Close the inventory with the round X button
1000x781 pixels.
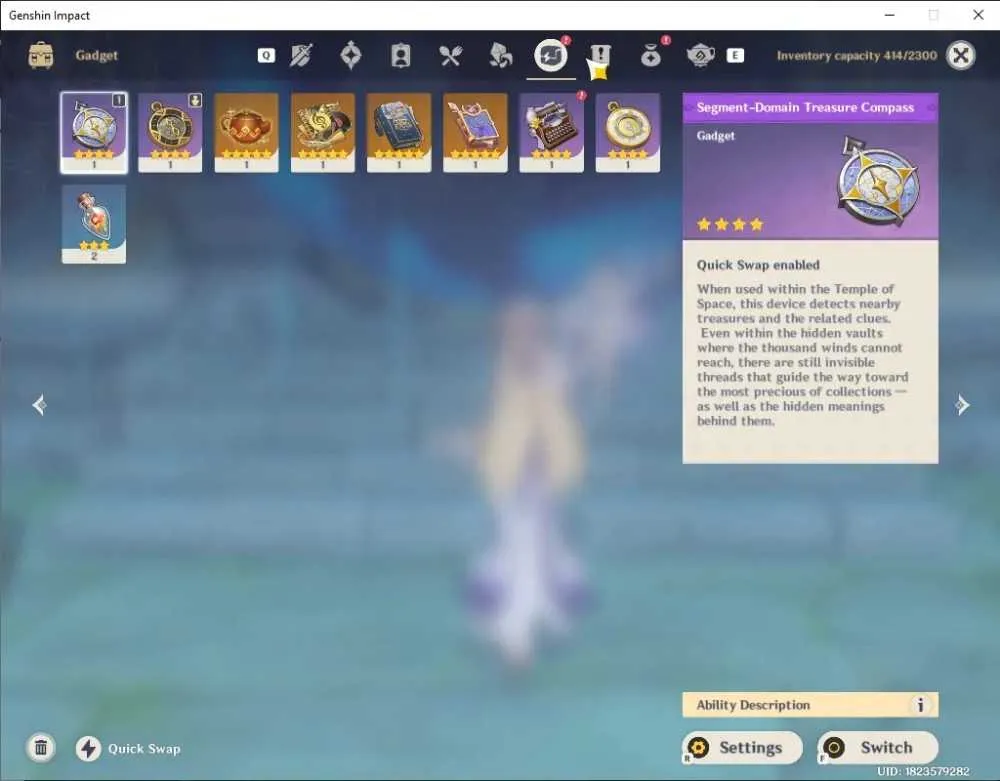(x=960, y=55)
